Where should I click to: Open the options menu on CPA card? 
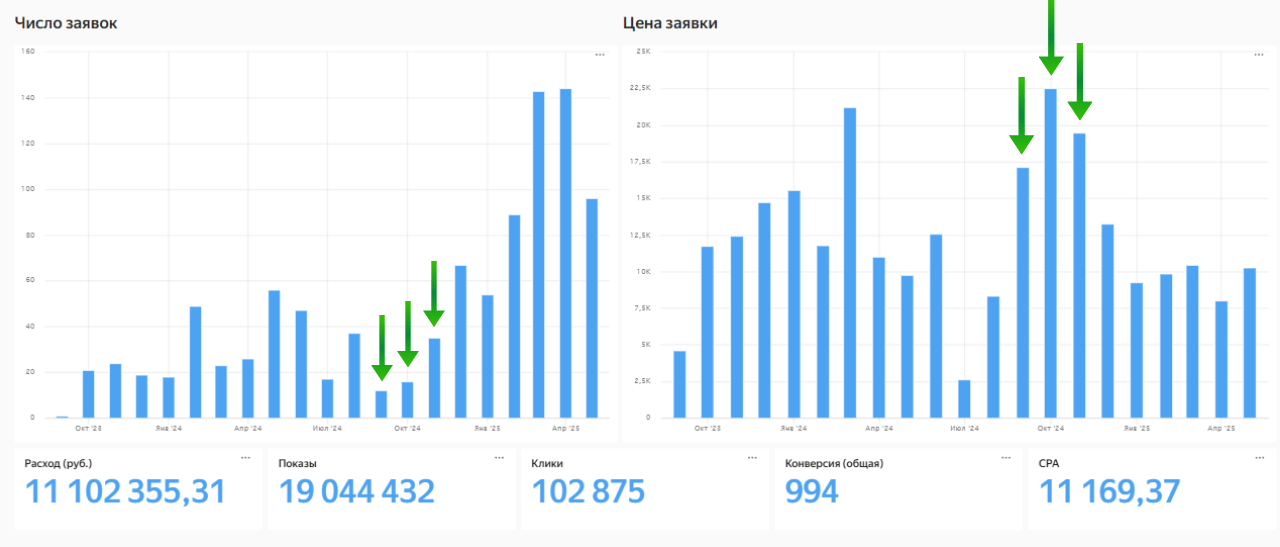[1259, 457]
